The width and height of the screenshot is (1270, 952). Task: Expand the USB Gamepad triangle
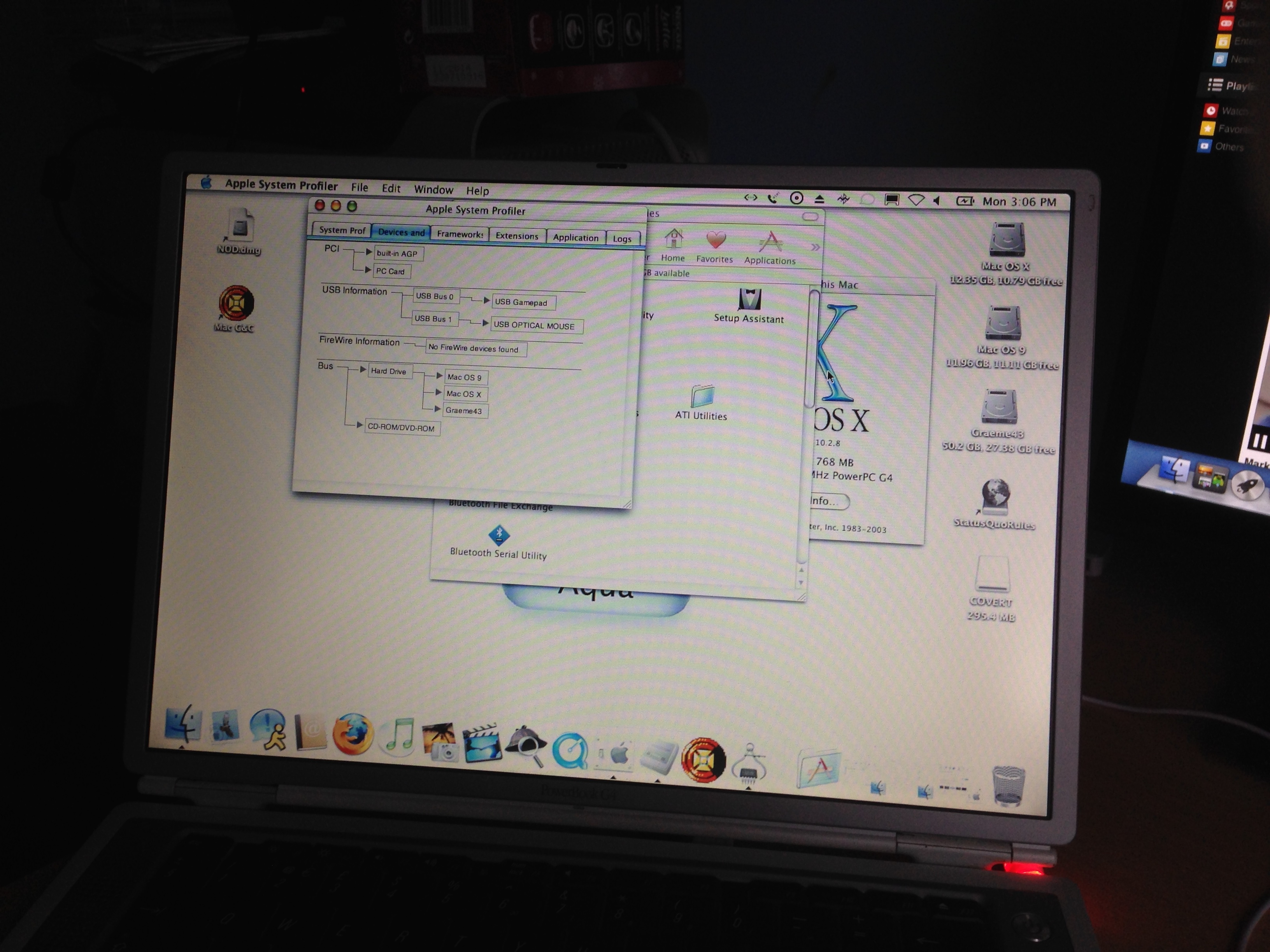click(x=487, y=300)
